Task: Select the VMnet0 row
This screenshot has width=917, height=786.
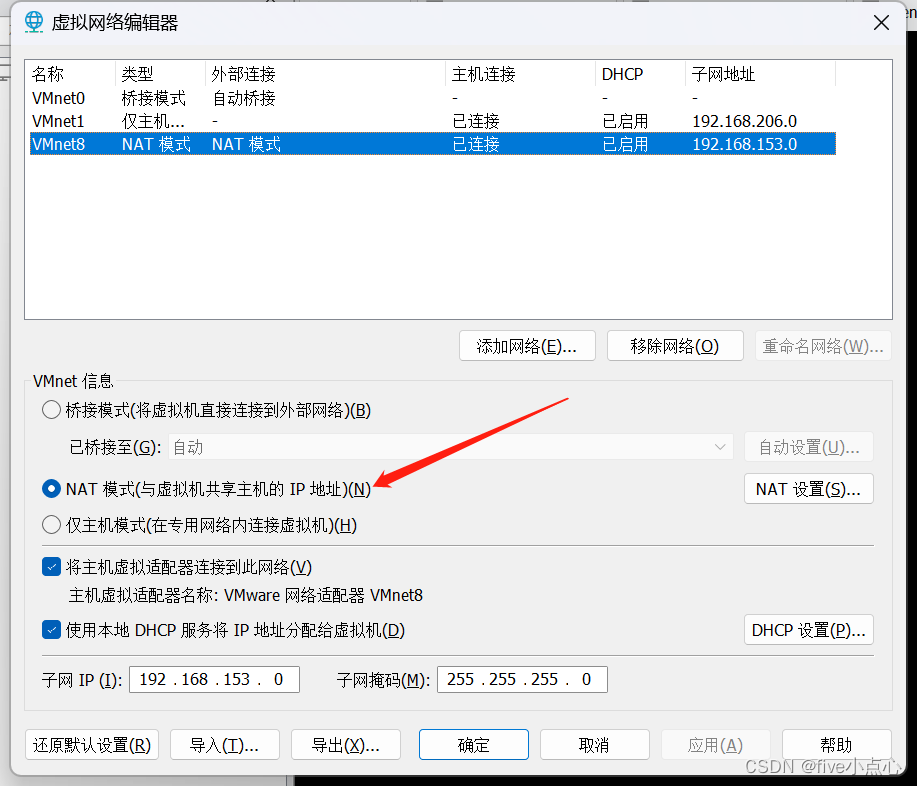Action: 433,98
